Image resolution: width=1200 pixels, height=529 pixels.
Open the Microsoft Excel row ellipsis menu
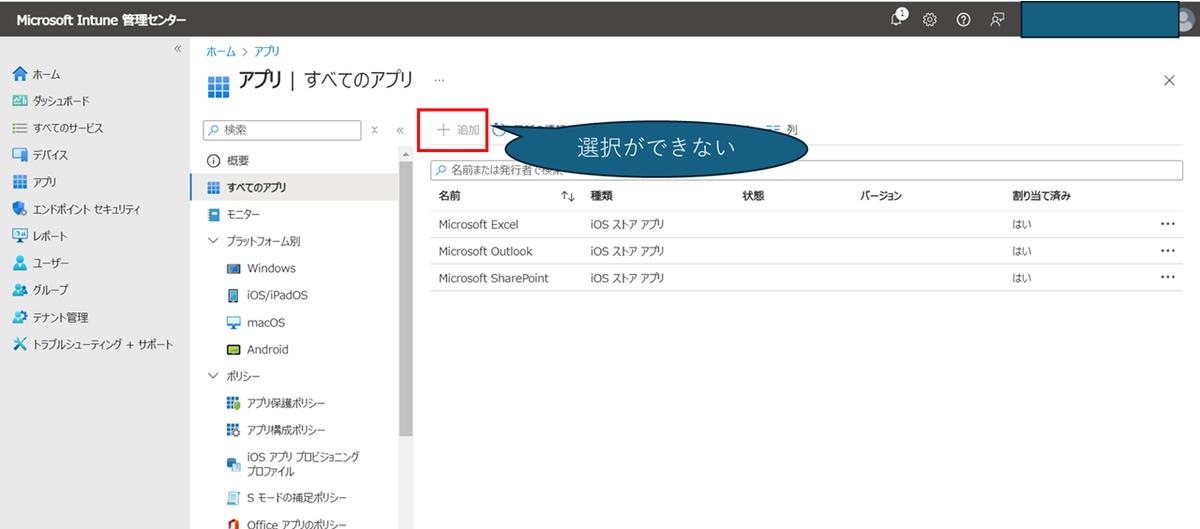[x=1167, y=224]
